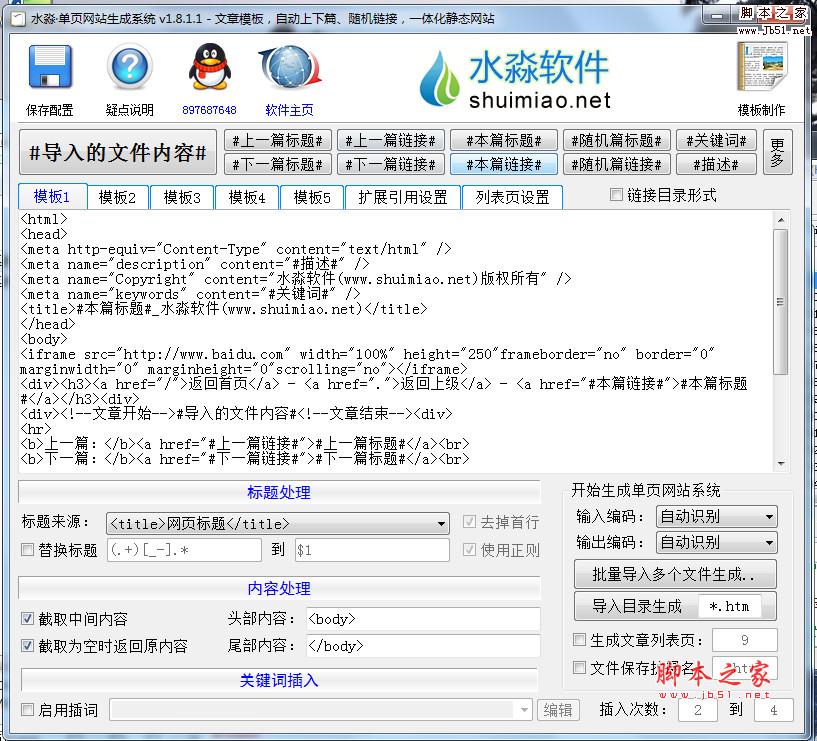Click the 编辑 button for keywords

(x=558, y=710)
